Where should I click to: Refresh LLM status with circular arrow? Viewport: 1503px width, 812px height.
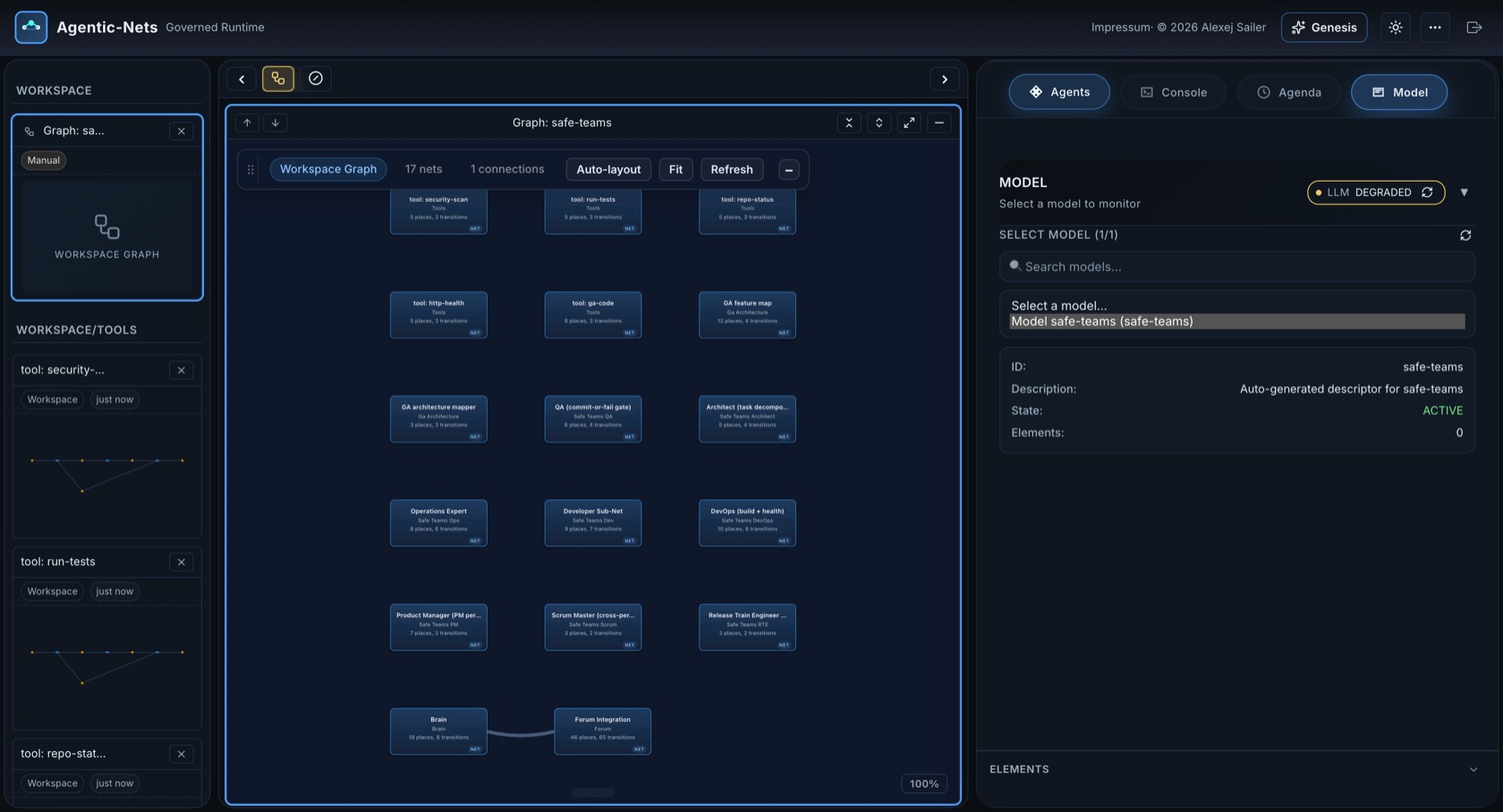coord(1428,192)
